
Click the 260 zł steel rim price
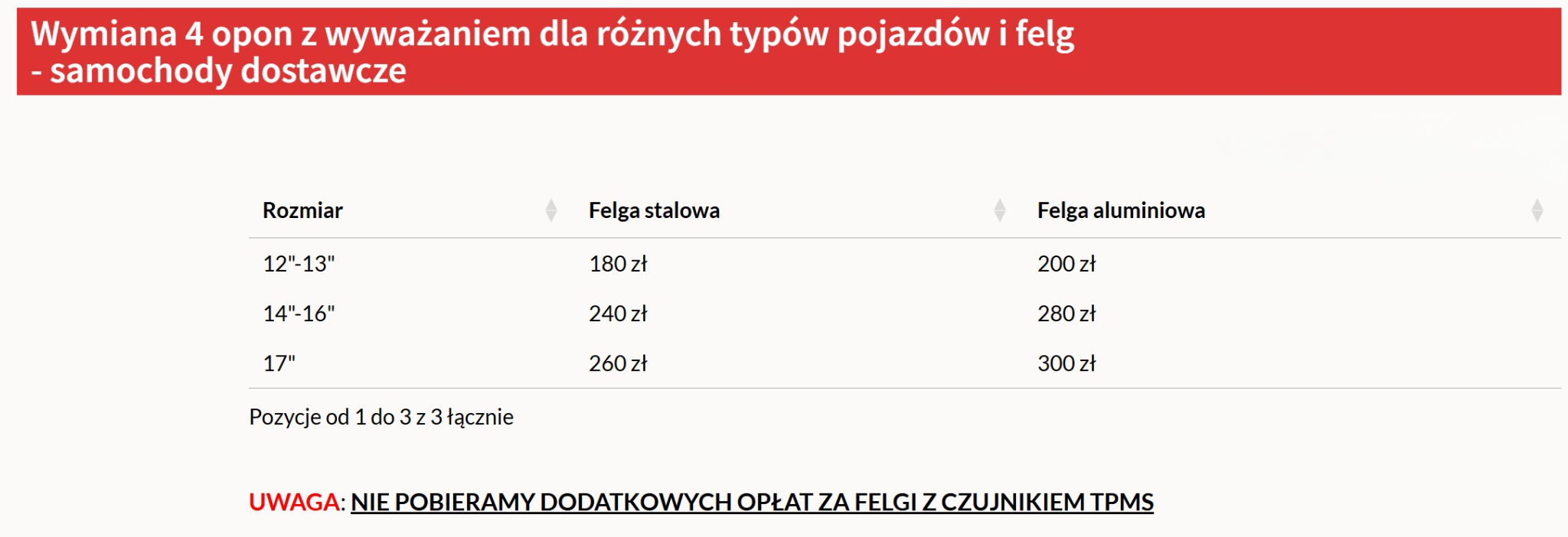[x=618, y=363]
